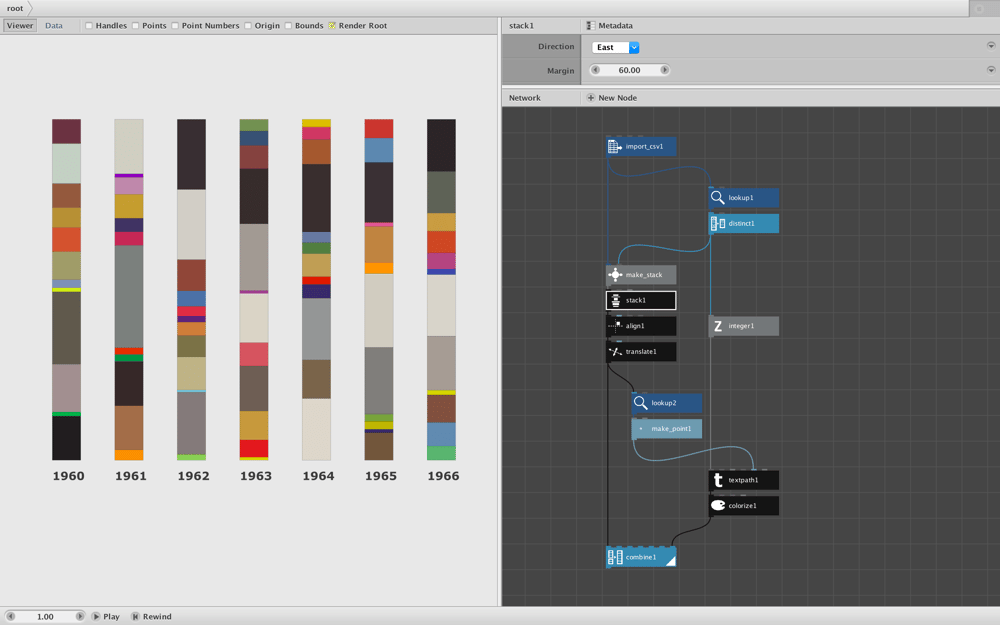Click the colorize1 palette icon
The image size is (1000, 625).
[717, 505]
